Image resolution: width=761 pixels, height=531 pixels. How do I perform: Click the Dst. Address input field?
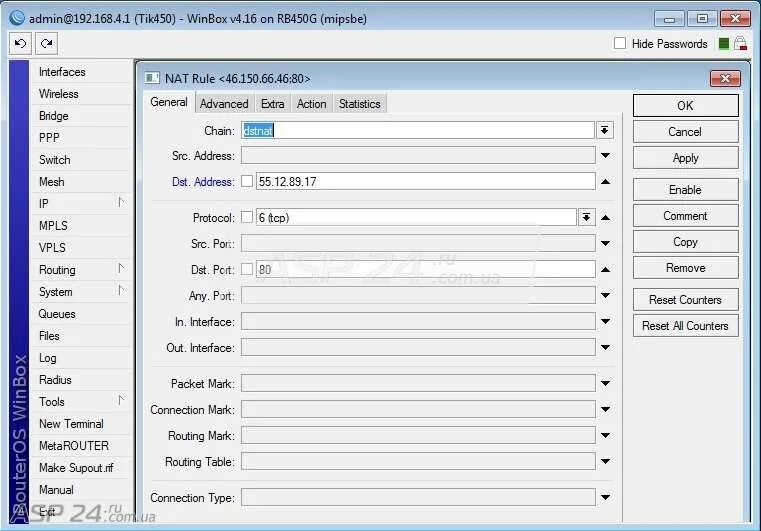point(426,182)
